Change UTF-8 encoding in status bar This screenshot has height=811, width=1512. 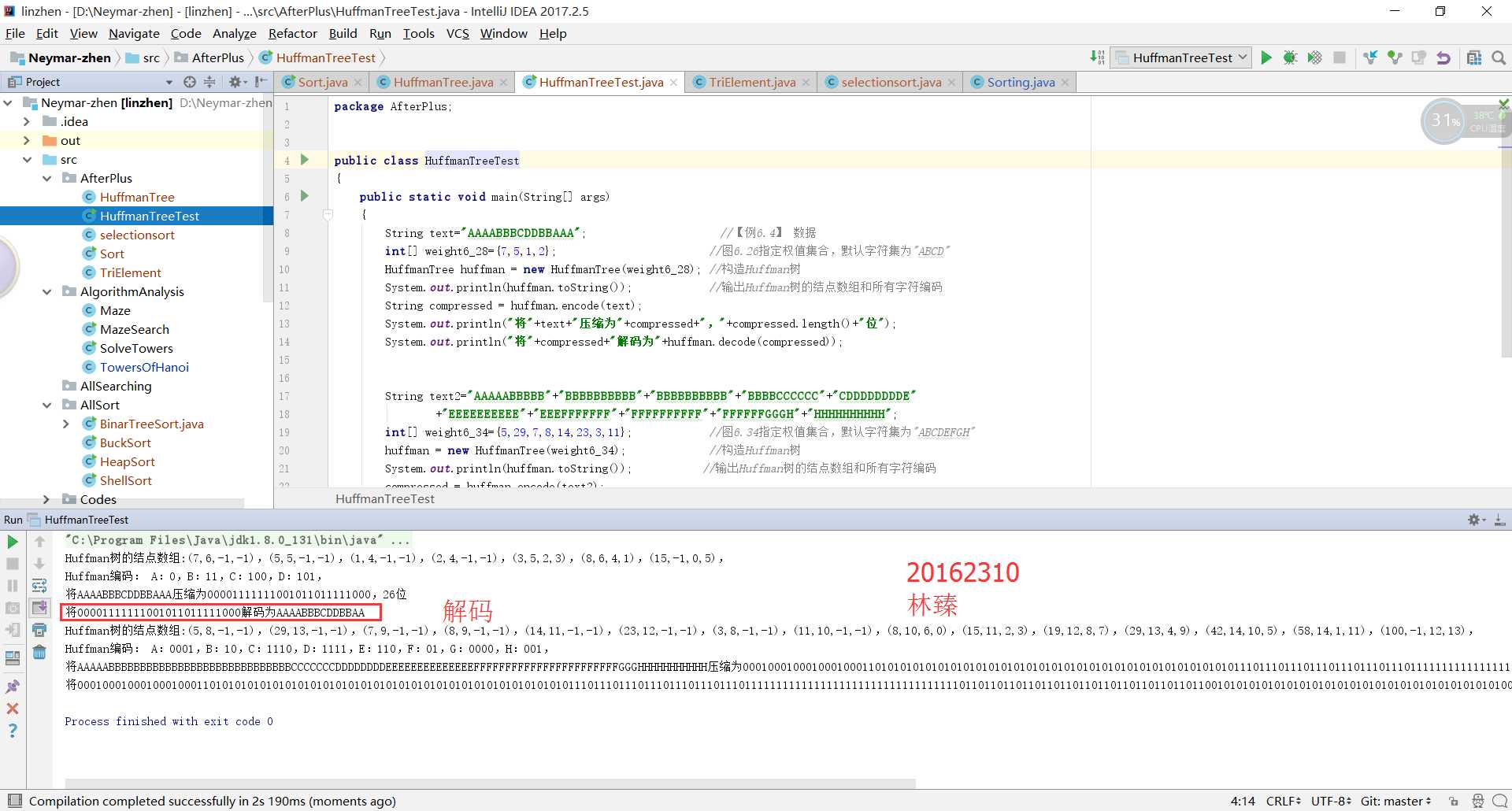[1331, 801]
